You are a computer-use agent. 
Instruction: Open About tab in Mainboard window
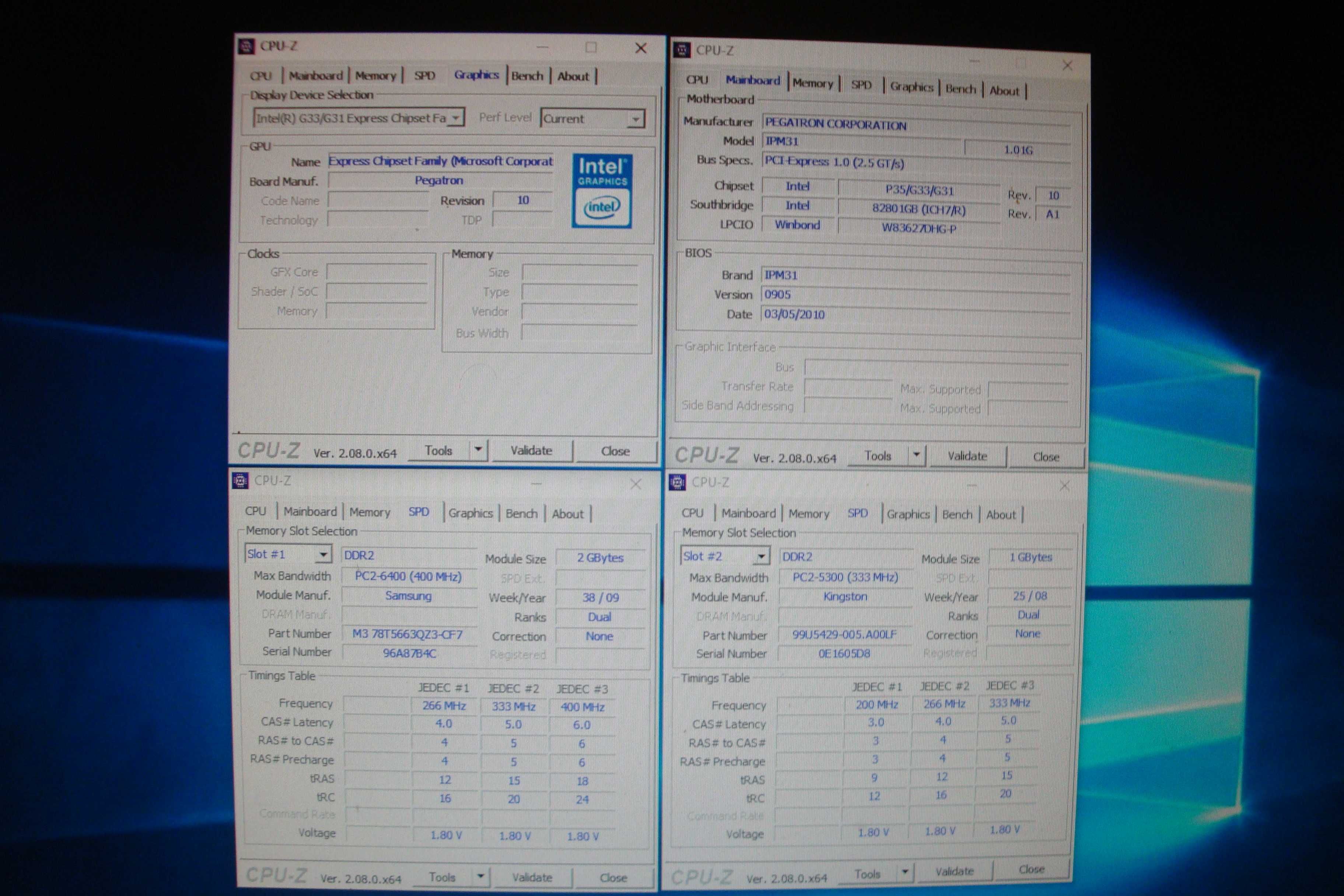click(x=1004, y=91)
